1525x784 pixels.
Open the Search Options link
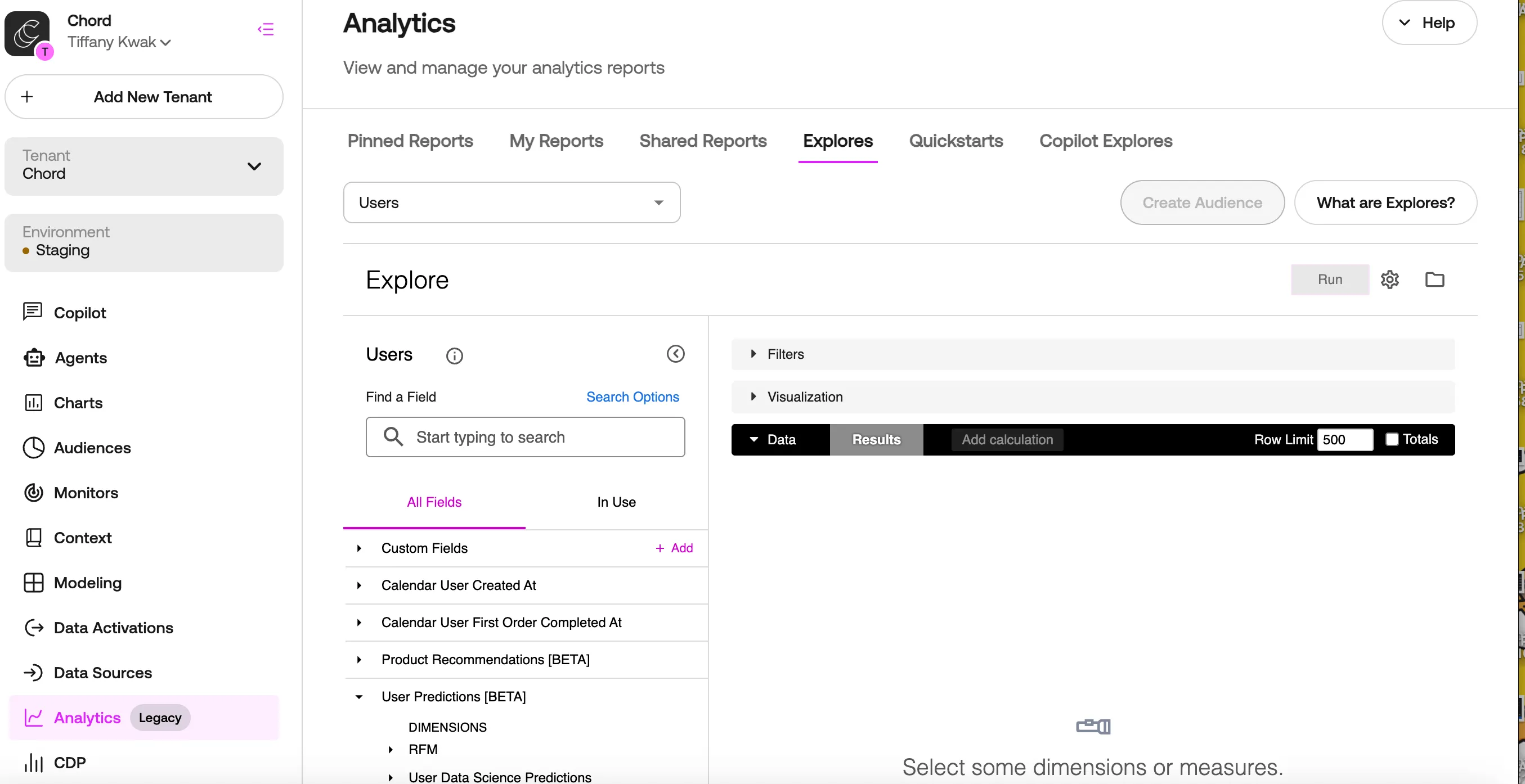[633, 396]
